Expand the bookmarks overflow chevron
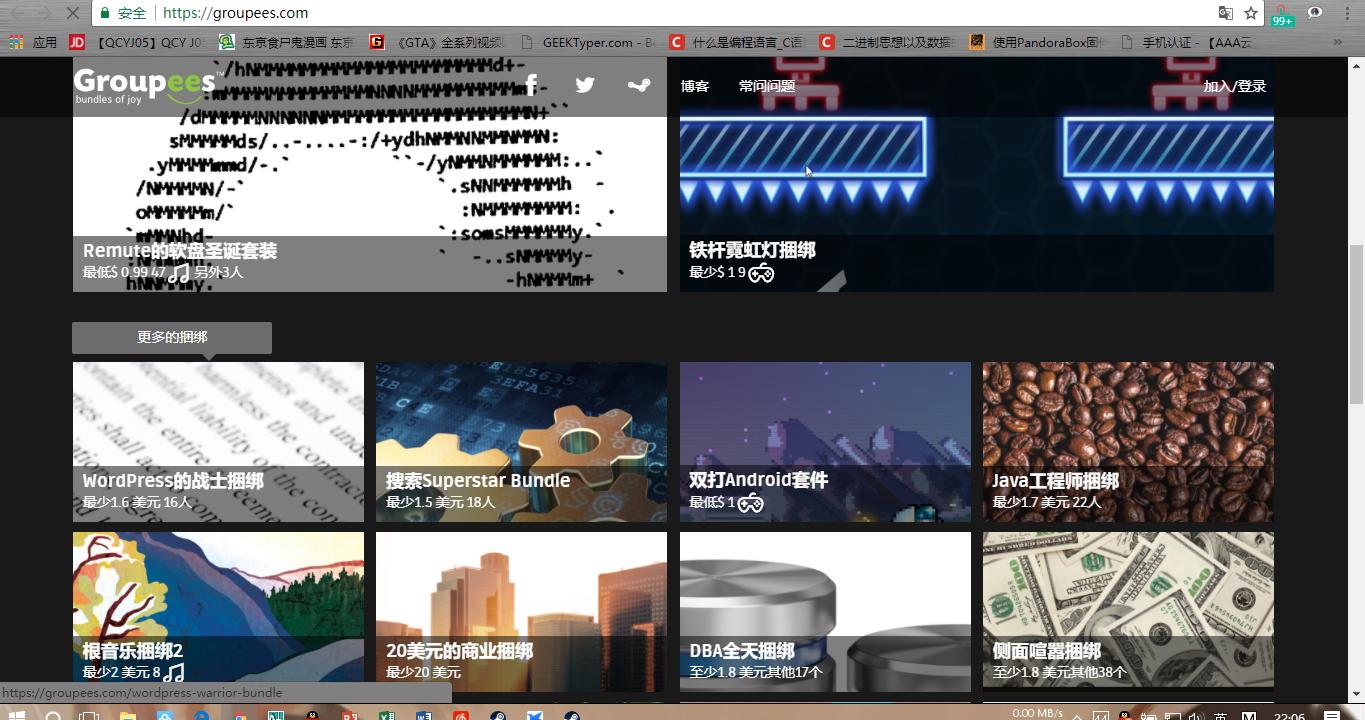Screen dimensions: 1365x720 (1338, 41)
